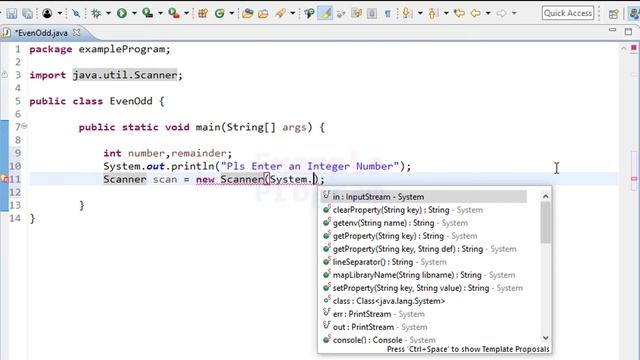Toggle the icon left of pilcrow button
The width and height of the screenshot is (640, 360).
[372, 13]
